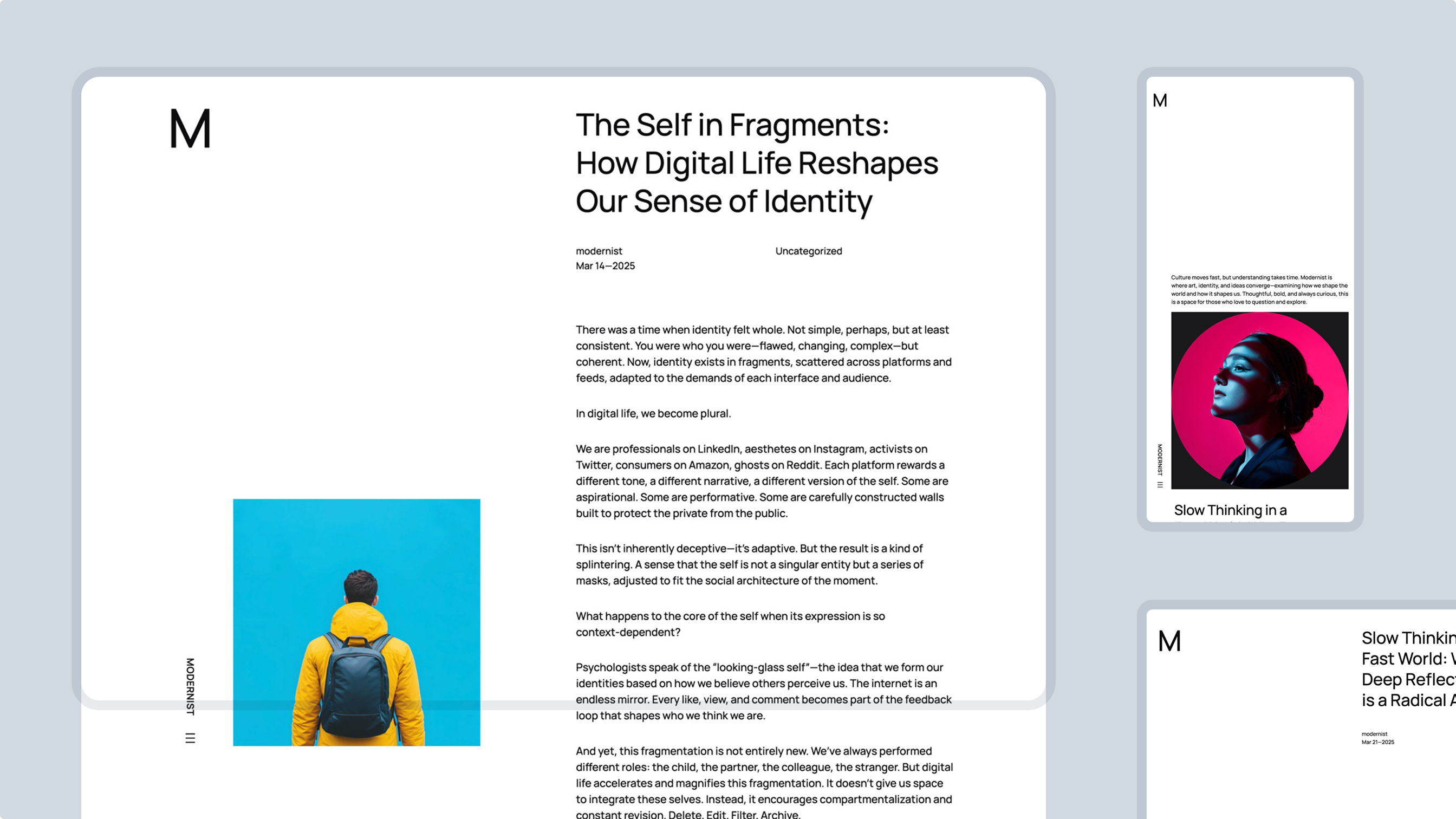
Task: Open the Uncategorized category link
Action: pyautogui.click(x=808, y=251)
